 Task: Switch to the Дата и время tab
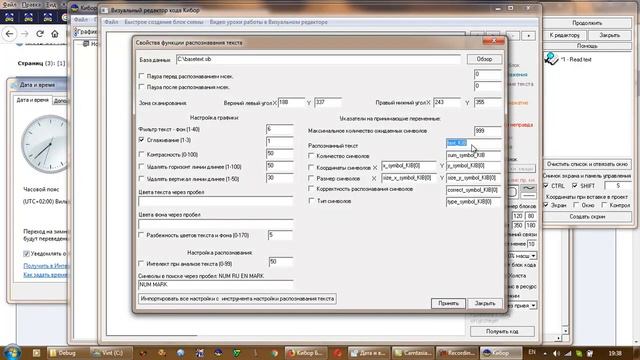click(32, 100)
